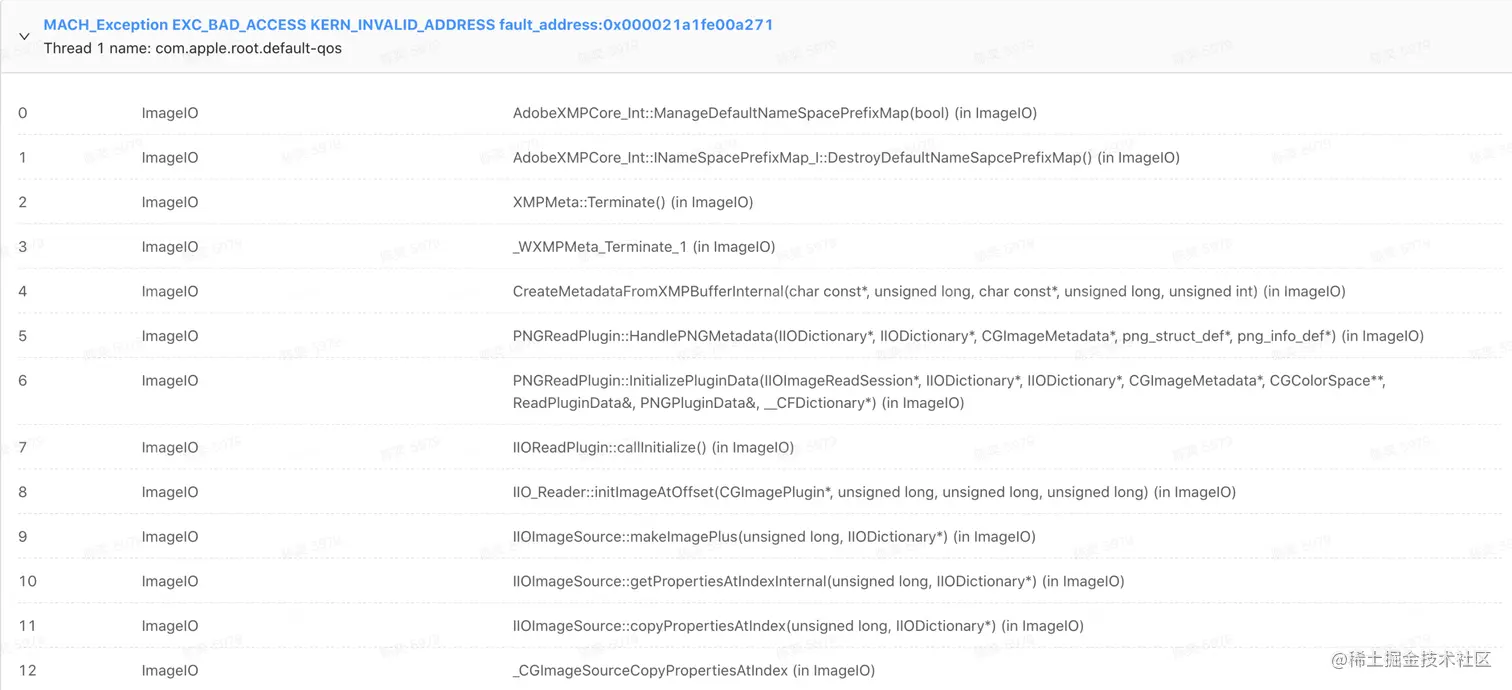Select frame 11 copyPropertiesAtIndex symbol
1512x690 pixels.
pyautogui.click(x=798, y=626)
